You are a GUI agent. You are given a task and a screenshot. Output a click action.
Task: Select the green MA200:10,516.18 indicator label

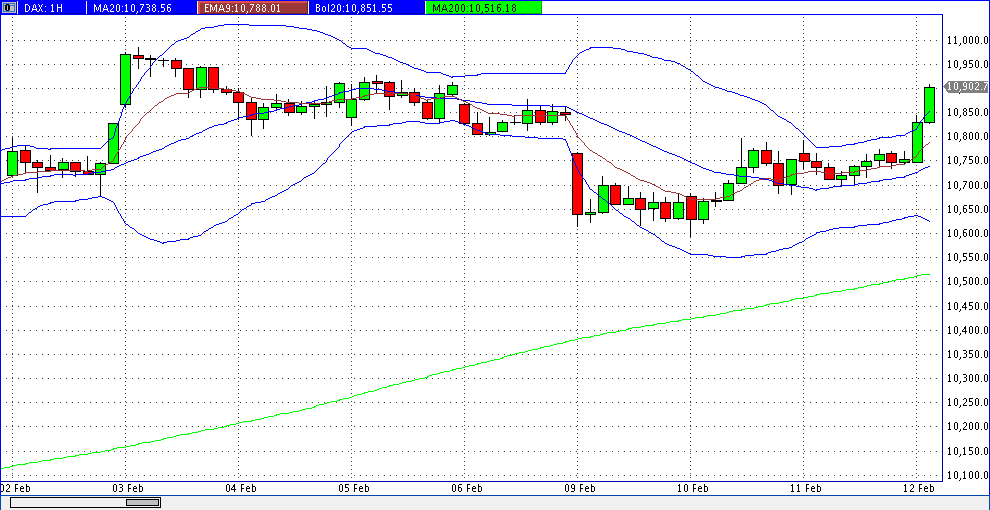tap(484, 8)
